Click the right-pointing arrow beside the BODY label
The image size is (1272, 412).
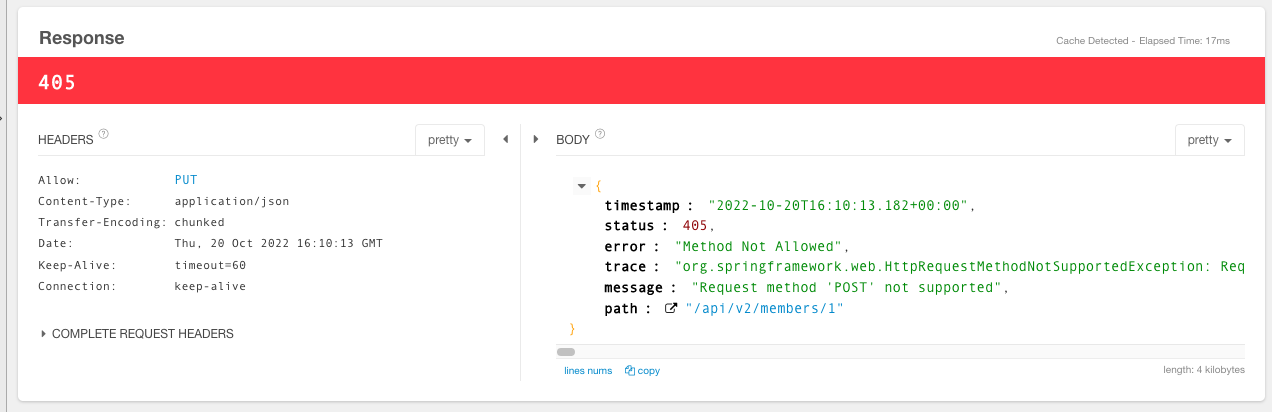coord(536,139)
